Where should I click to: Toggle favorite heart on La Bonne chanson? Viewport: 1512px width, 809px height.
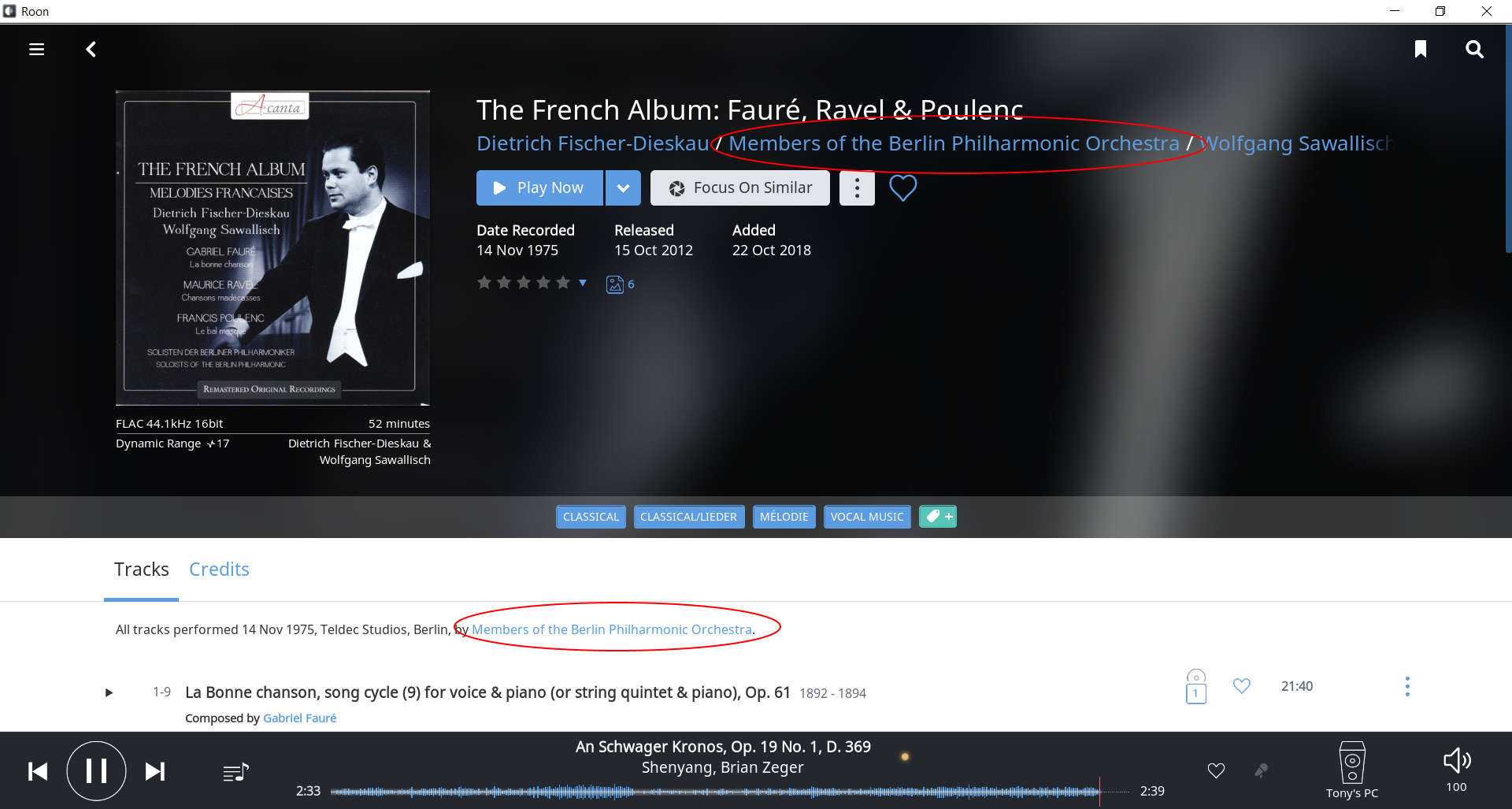tap(1242, 686)
